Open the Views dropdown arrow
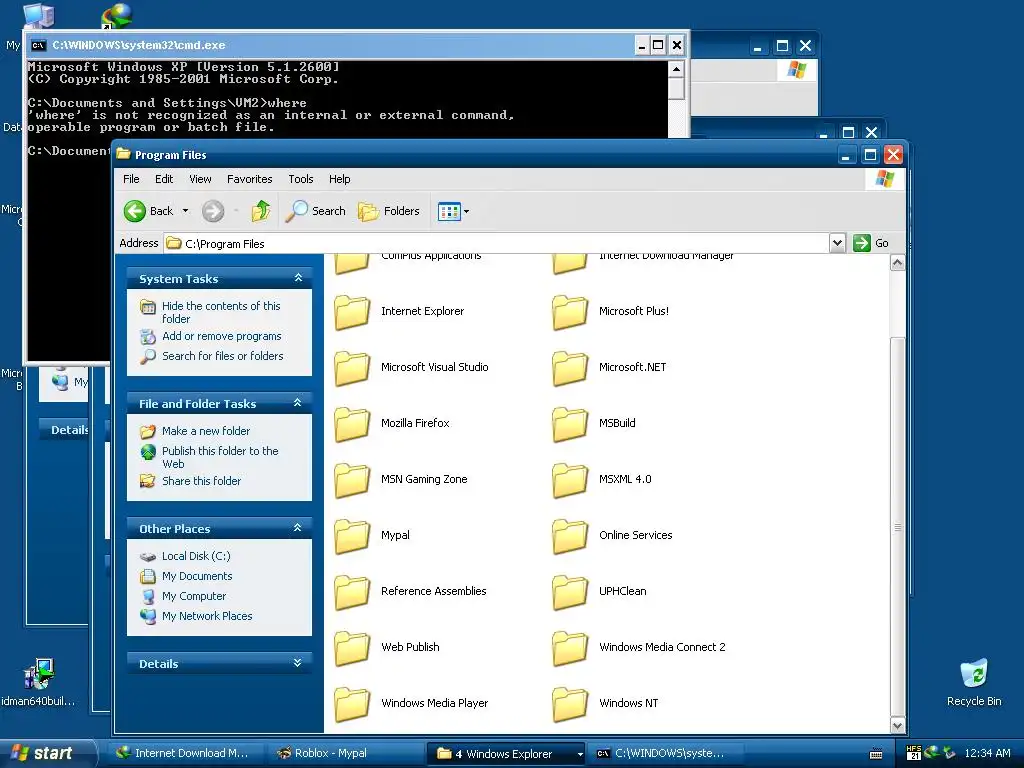Viewport: 1024px width, 768px height. (466, 212)
